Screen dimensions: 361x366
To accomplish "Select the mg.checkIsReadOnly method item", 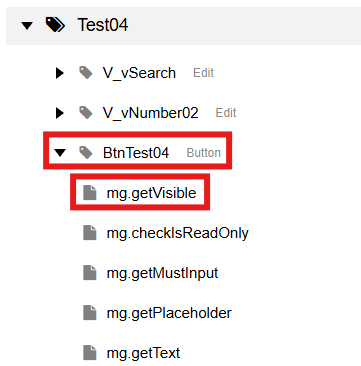I will 178,233.
